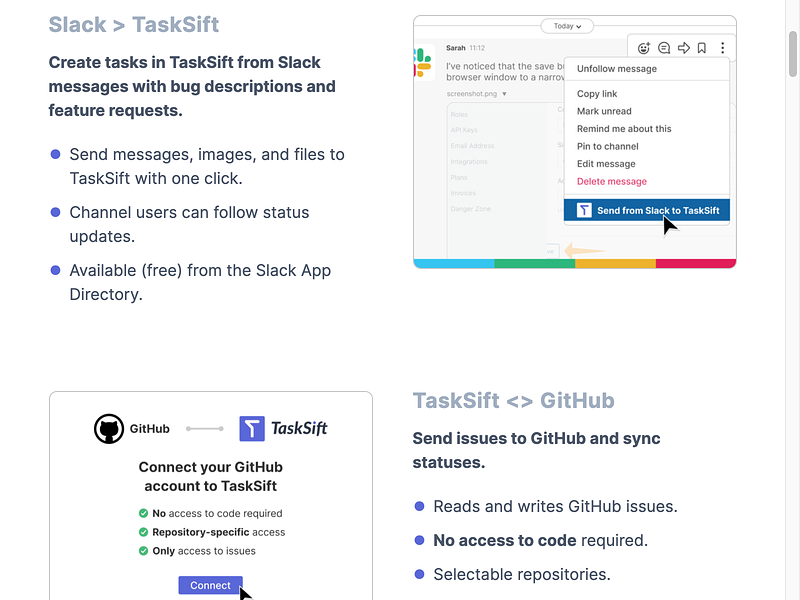
Task: Choose Mark unread menu entry
Action: point(604,111)
